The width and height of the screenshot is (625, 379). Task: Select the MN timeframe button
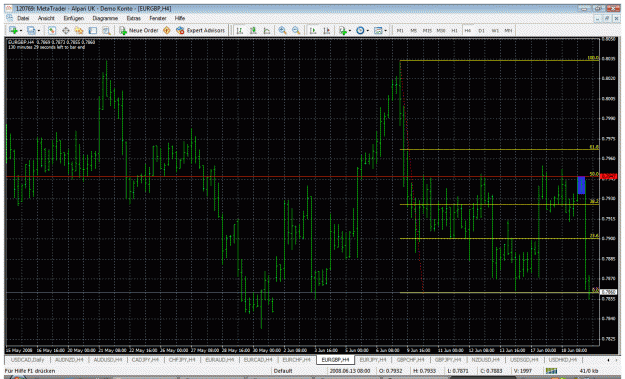pyautogui.click(x=508, y=30)
